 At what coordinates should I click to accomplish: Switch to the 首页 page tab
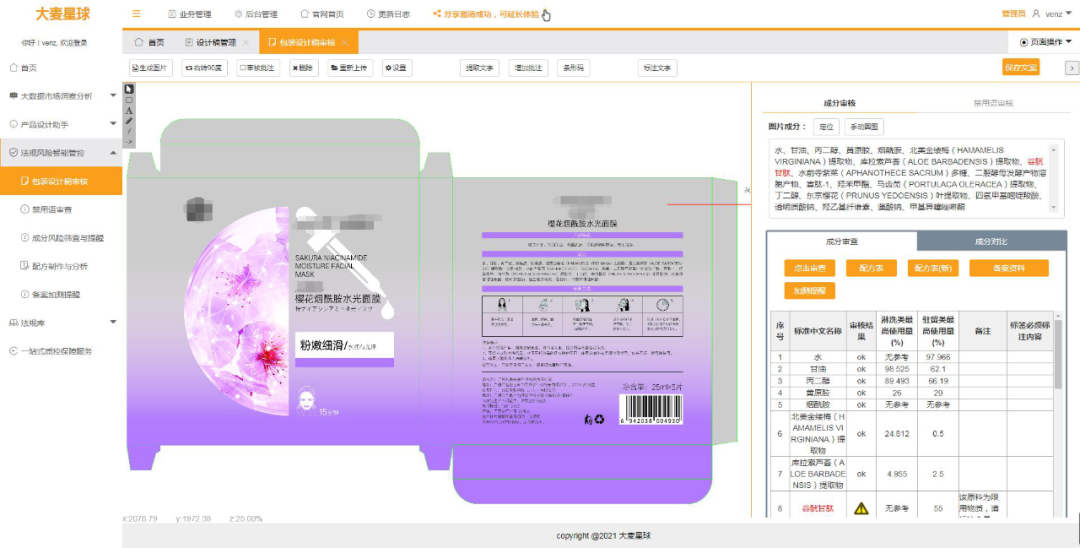[x=149, y=43]
